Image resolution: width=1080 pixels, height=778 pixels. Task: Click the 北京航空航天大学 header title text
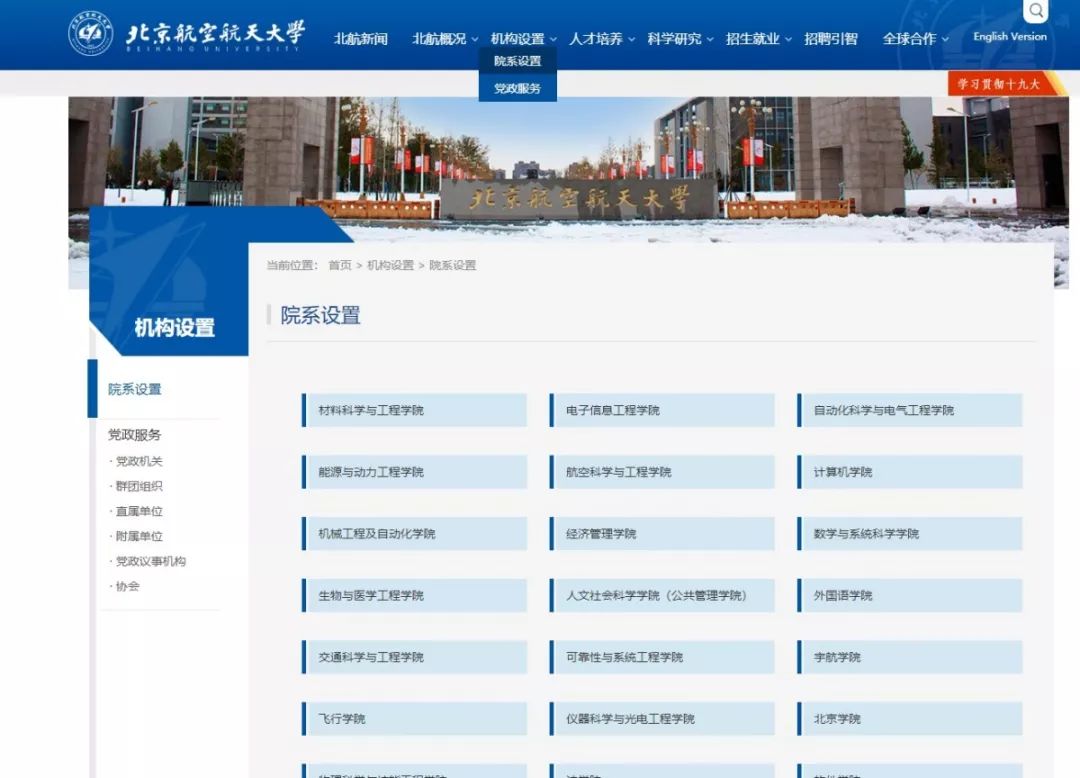coord(216,33)
